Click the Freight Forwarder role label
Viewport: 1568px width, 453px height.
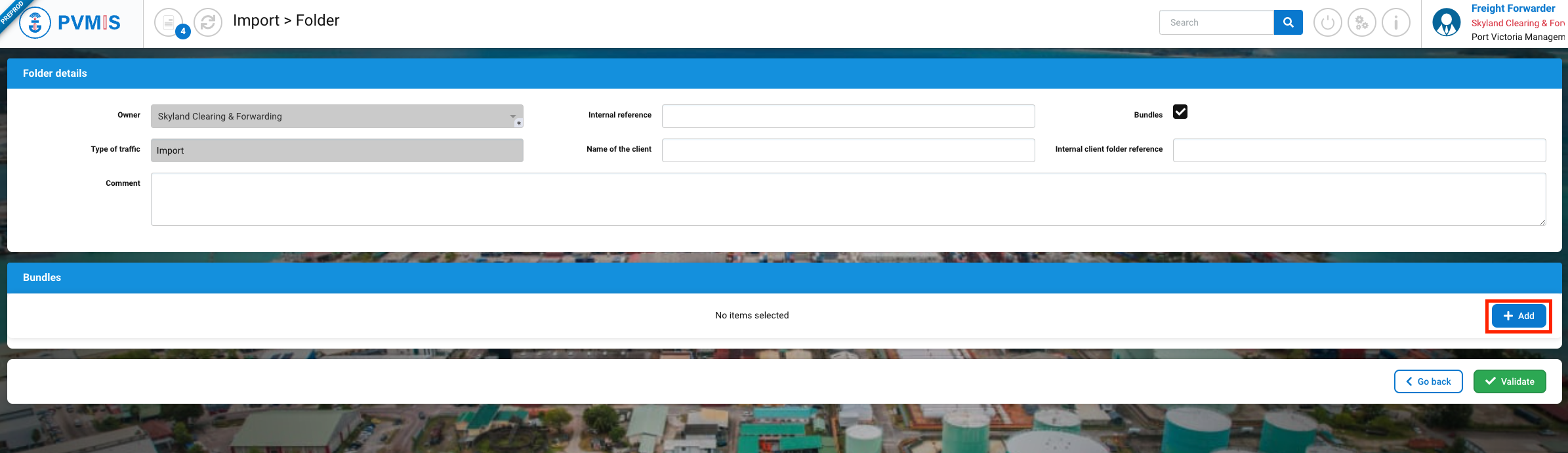pos(1513,9)
